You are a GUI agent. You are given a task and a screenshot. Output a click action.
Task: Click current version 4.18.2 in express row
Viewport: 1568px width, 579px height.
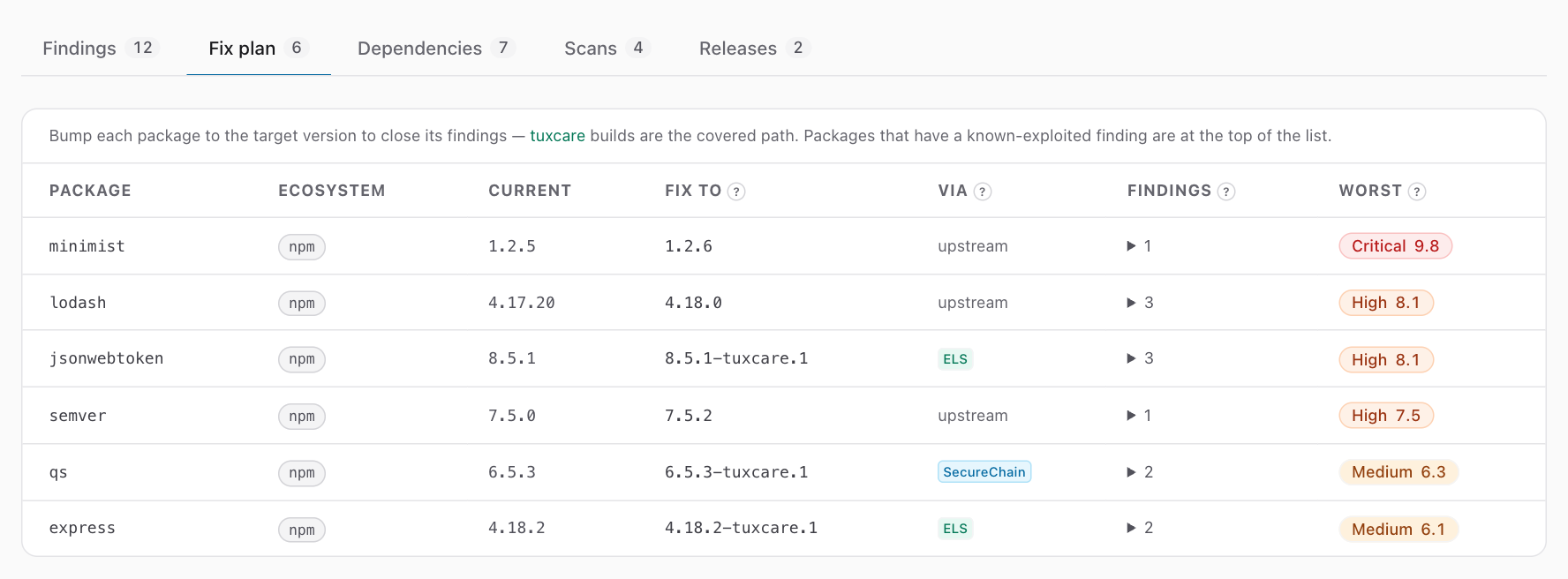tap(516, 528)
